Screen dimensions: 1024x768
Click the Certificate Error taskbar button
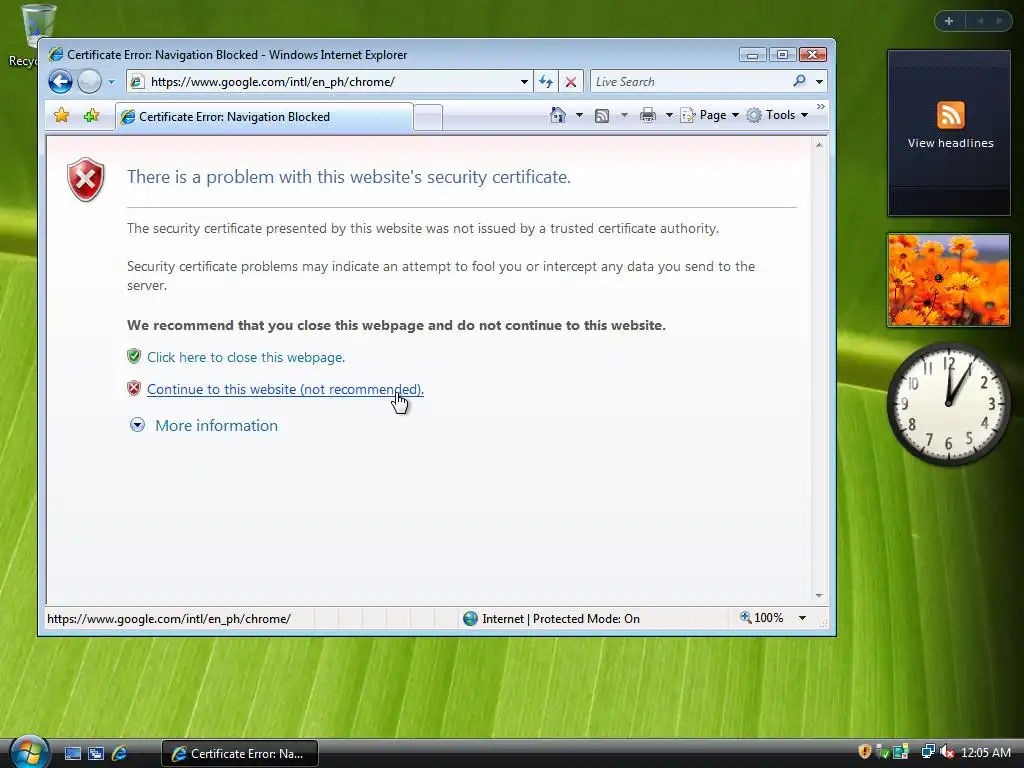(x=240, y=754)
